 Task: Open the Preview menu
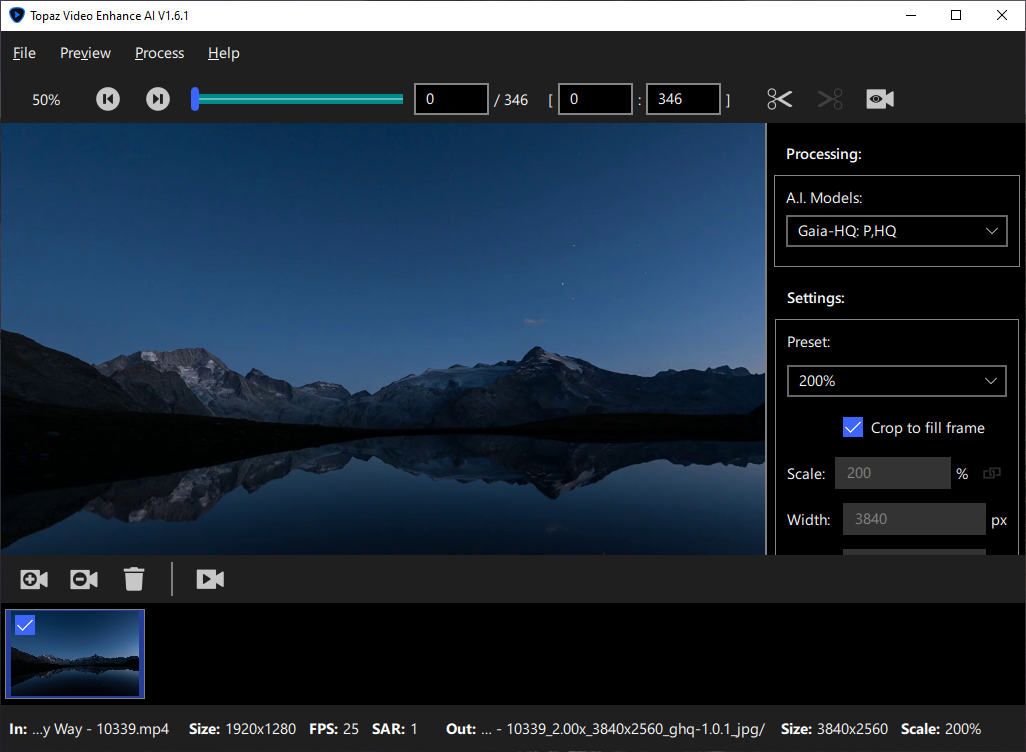point(85,53)
